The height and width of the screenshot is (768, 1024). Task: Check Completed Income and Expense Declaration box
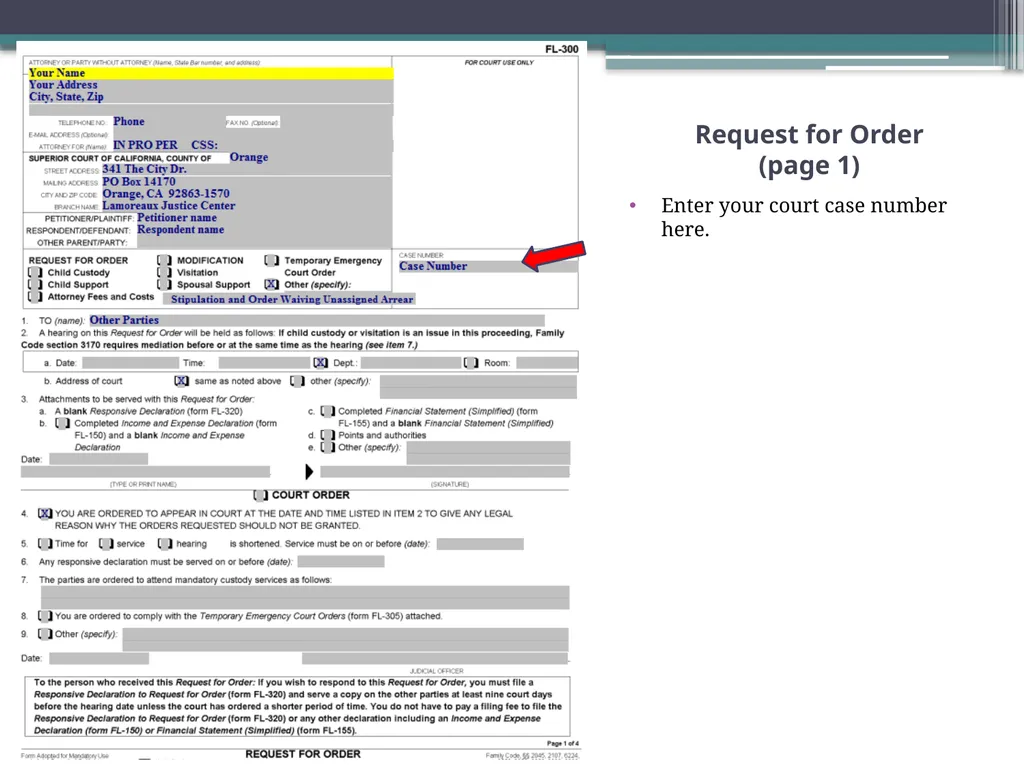[x=62, y=423]
